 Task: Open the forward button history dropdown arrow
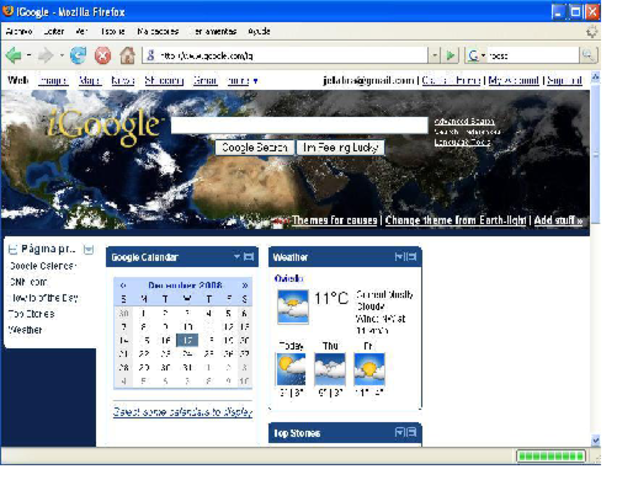tap(62, 55)
